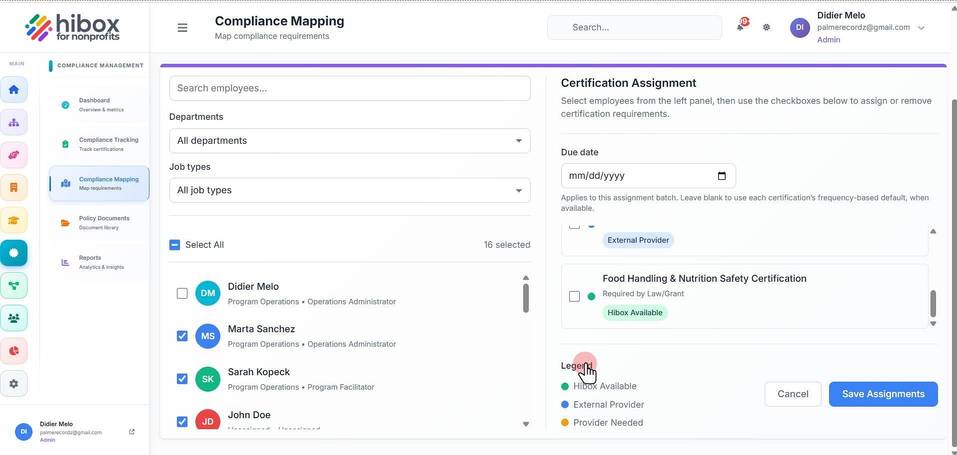957x455 pixels.
Task: Click the 'Certification Assignment' heading
Action: 629,83
